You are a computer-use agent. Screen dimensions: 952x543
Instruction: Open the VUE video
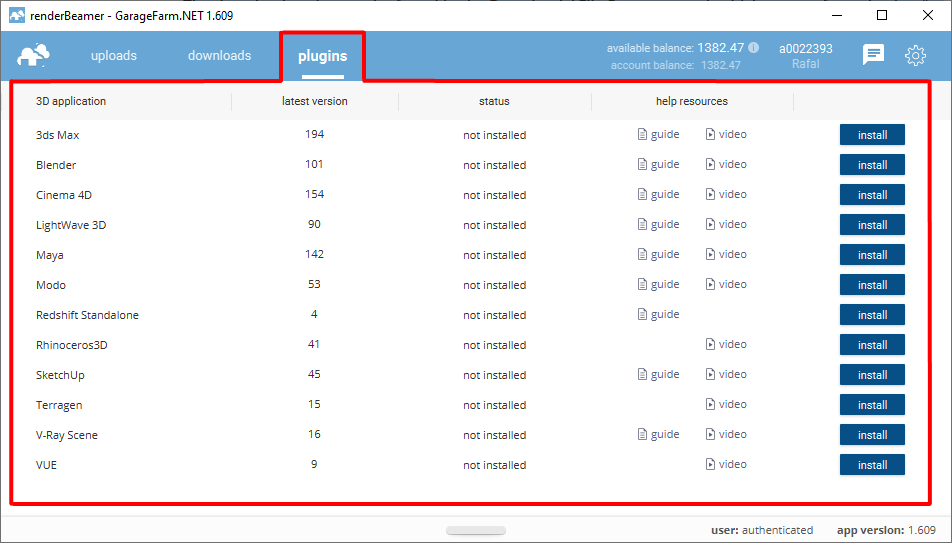pyautogui.click(x=726, y=465)
